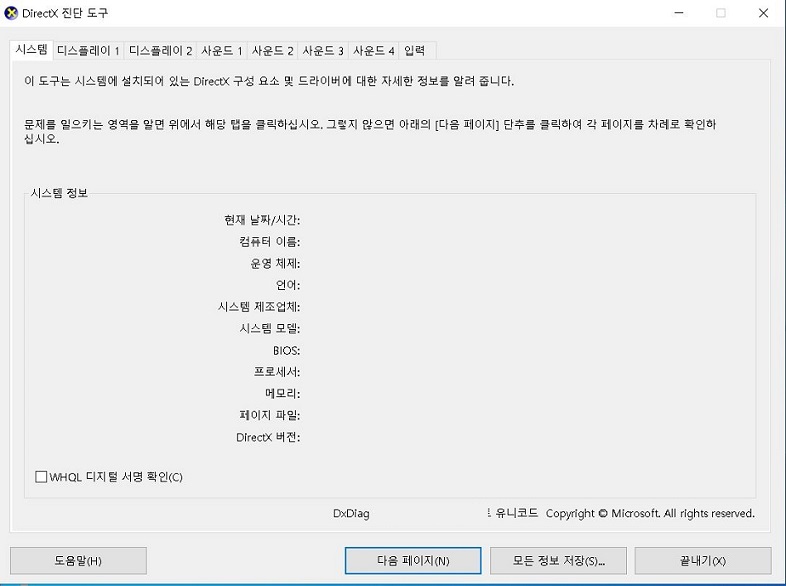Screen dimensions: 786x586
Task: Click the 페이지 파일 label
Action: point(270,415)
